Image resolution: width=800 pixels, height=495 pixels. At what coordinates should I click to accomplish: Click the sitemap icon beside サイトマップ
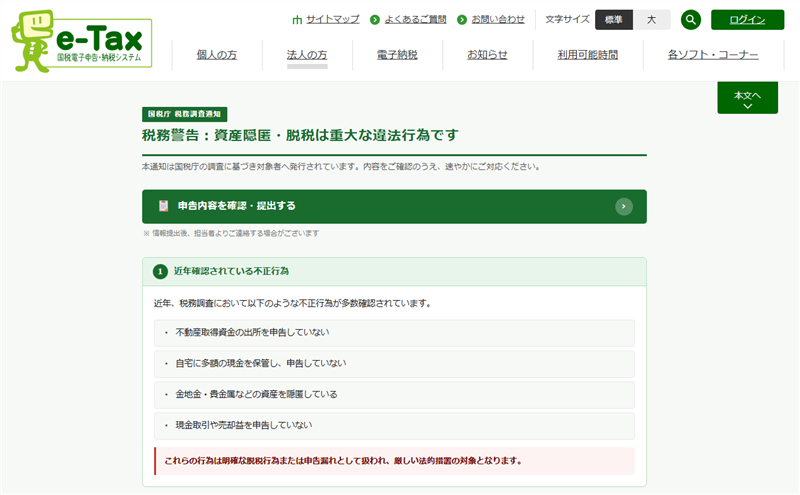pyautogui.click(x=297, y=20)
